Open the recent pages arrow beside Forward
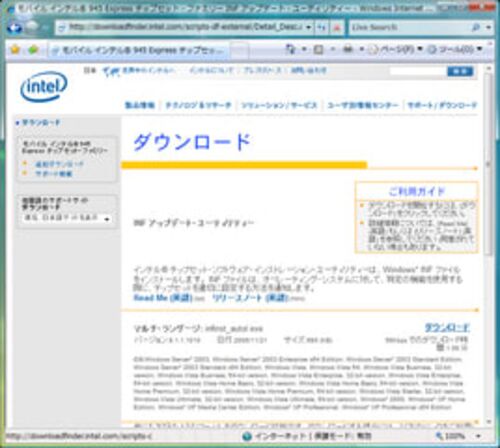Viewport: 500px width, 448px height. [x=45, y=28]
